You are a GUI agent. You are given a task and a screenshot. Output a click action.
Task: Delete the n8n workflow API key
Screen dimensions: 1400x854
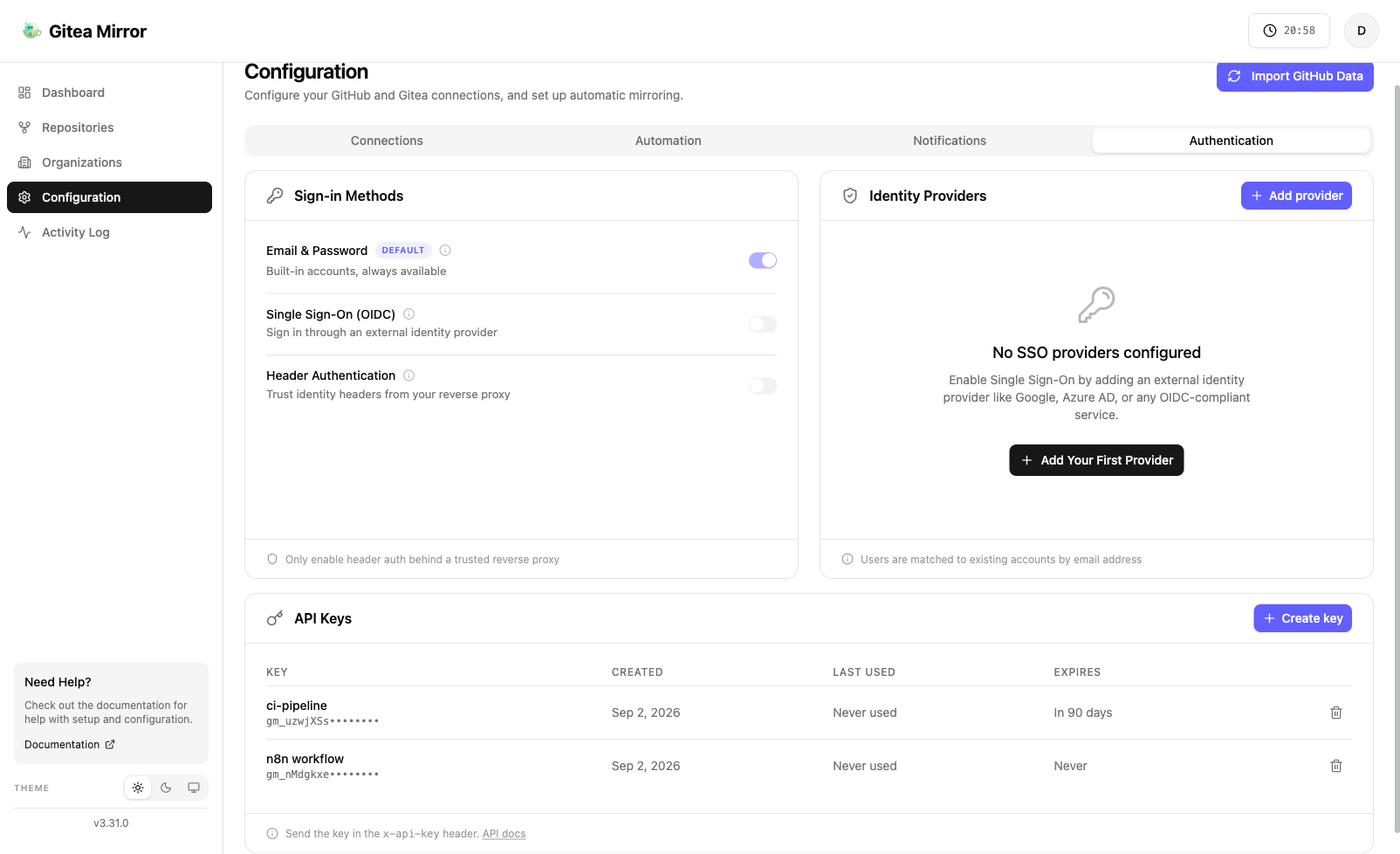pos(1336,766)
